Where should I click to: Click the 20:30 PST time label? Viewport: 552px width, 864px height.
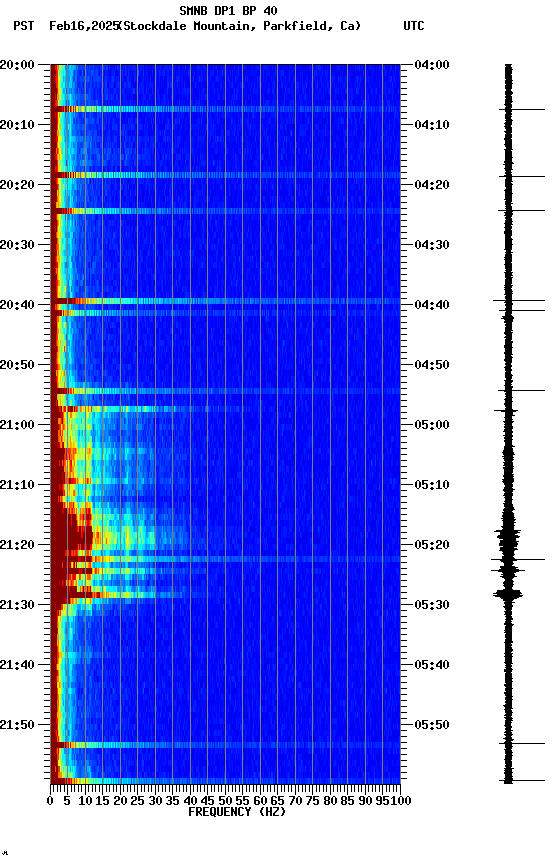(17, 245)
